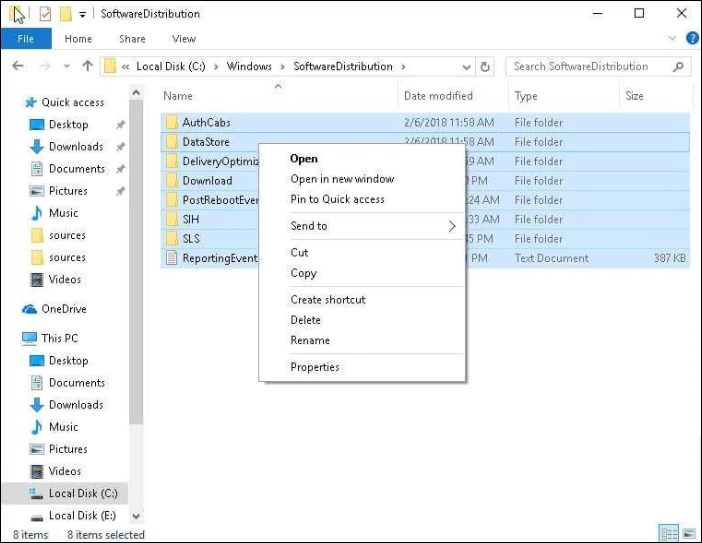Image resolution: width=702 pixels, height=543 pixels.
Task: Open the OneDrive item in navigation pane
Action: (63, 309)
